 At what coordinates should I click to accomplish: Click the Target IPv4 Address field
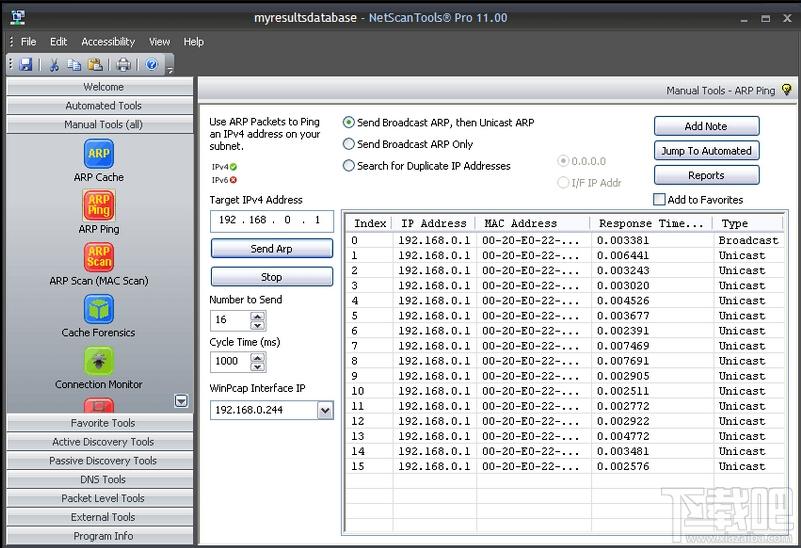point(272,220)
